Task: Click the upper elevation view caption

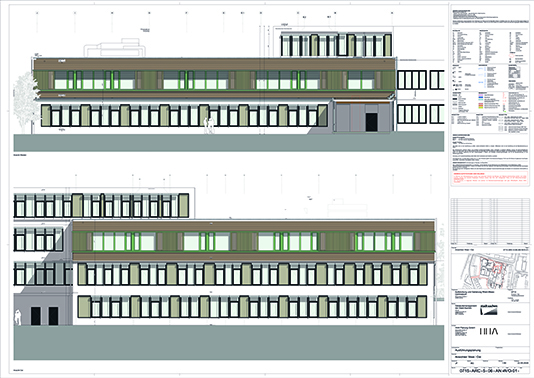Action: tap(20, 155)
